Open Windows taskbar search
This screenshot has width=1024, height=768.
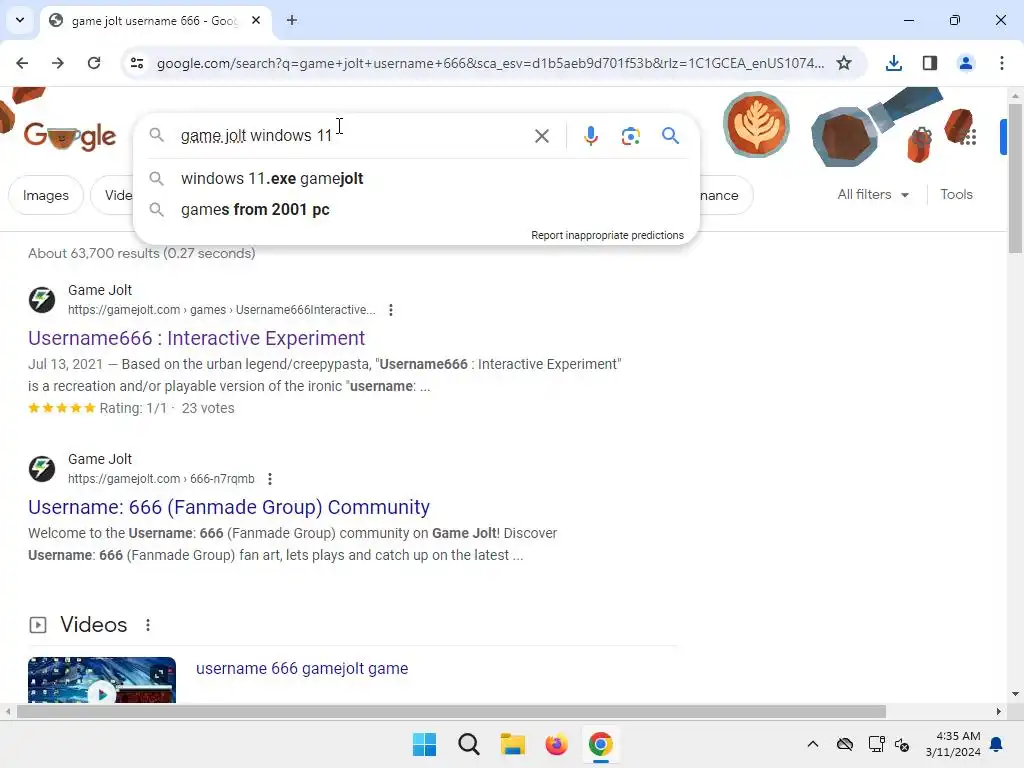(x=468, y=744)
